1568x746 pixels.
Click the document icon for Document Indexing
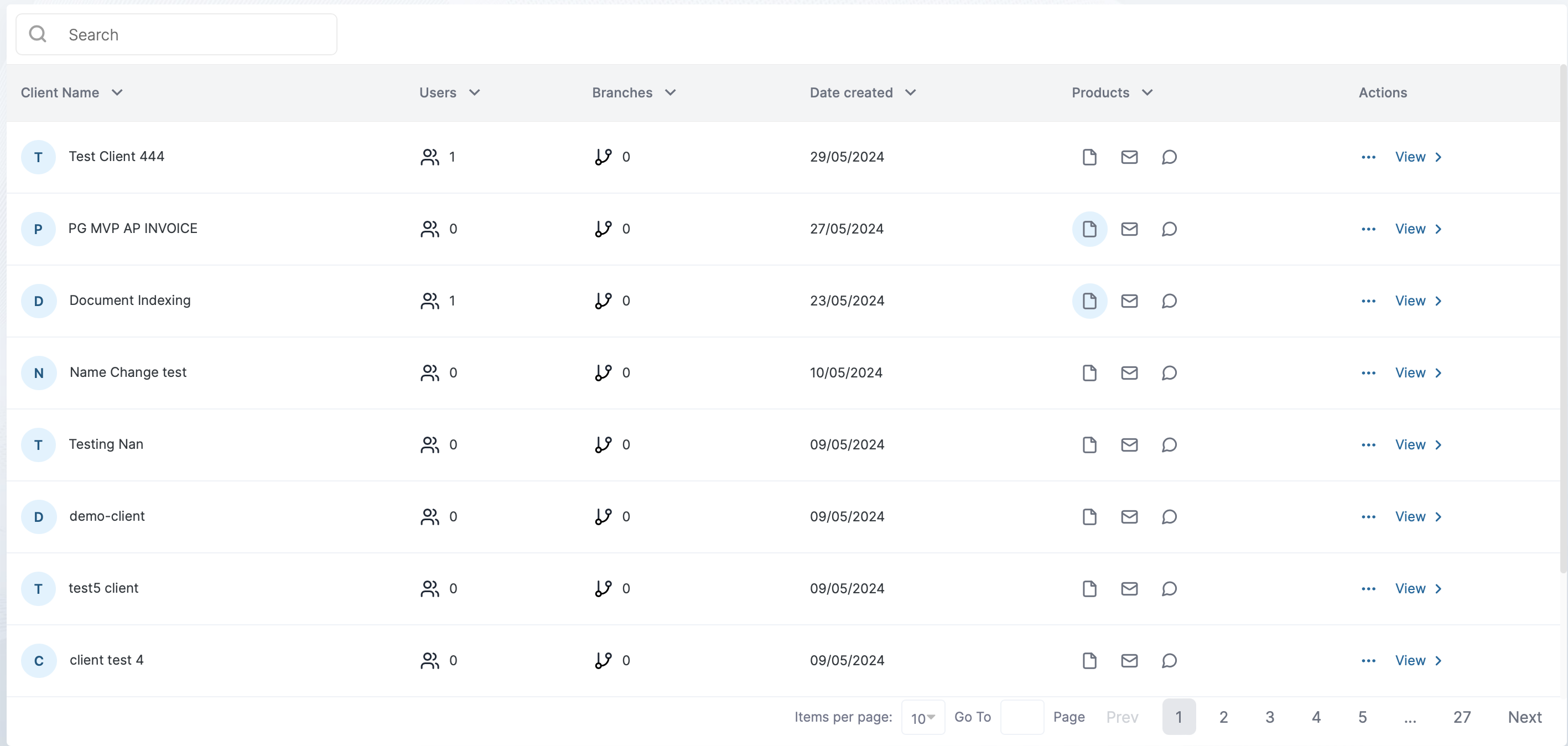pos(1089,301)
